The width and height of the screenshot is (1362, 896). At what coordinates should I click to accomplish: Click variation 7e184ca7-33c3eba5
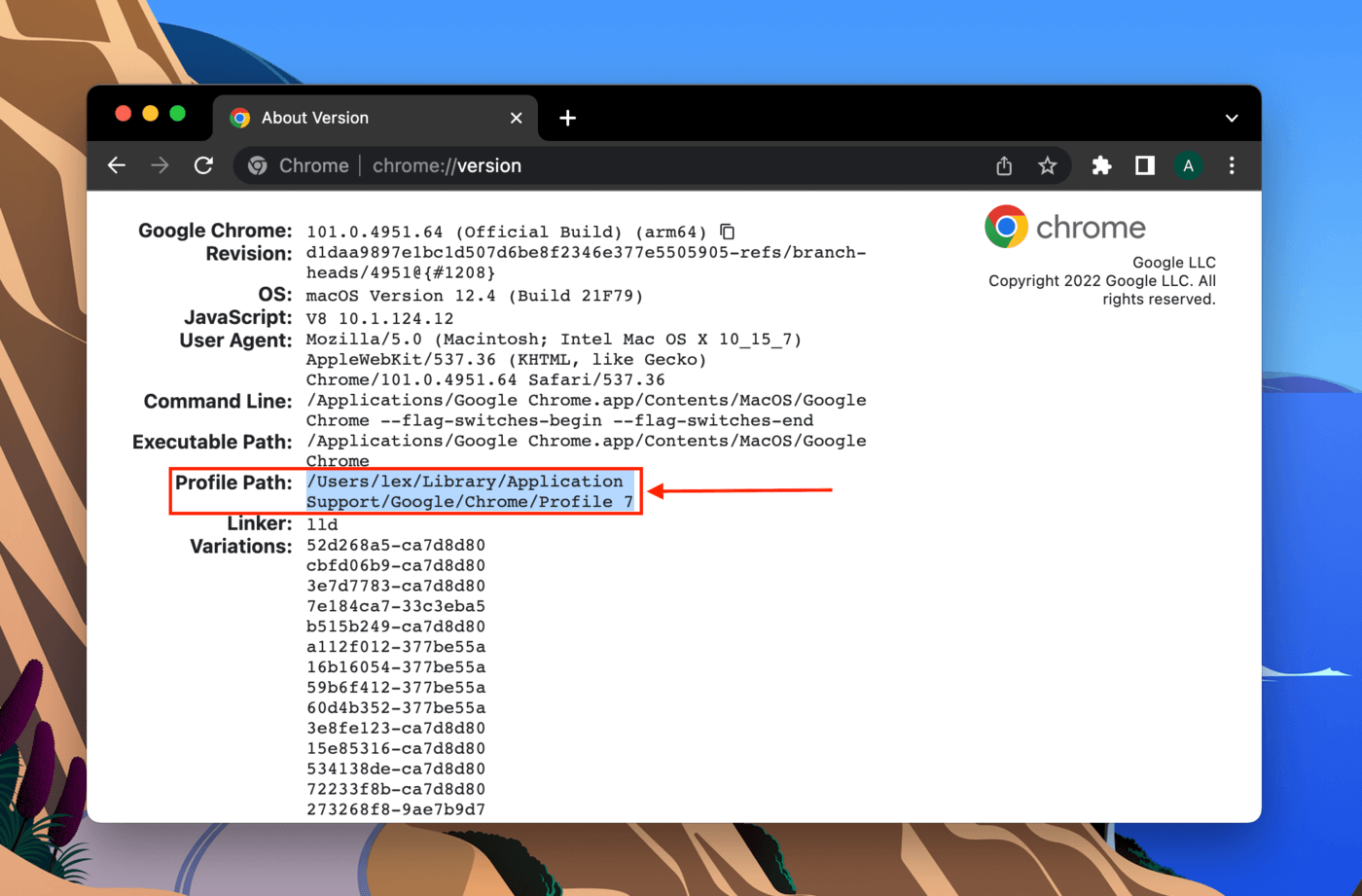coord(396,606)
